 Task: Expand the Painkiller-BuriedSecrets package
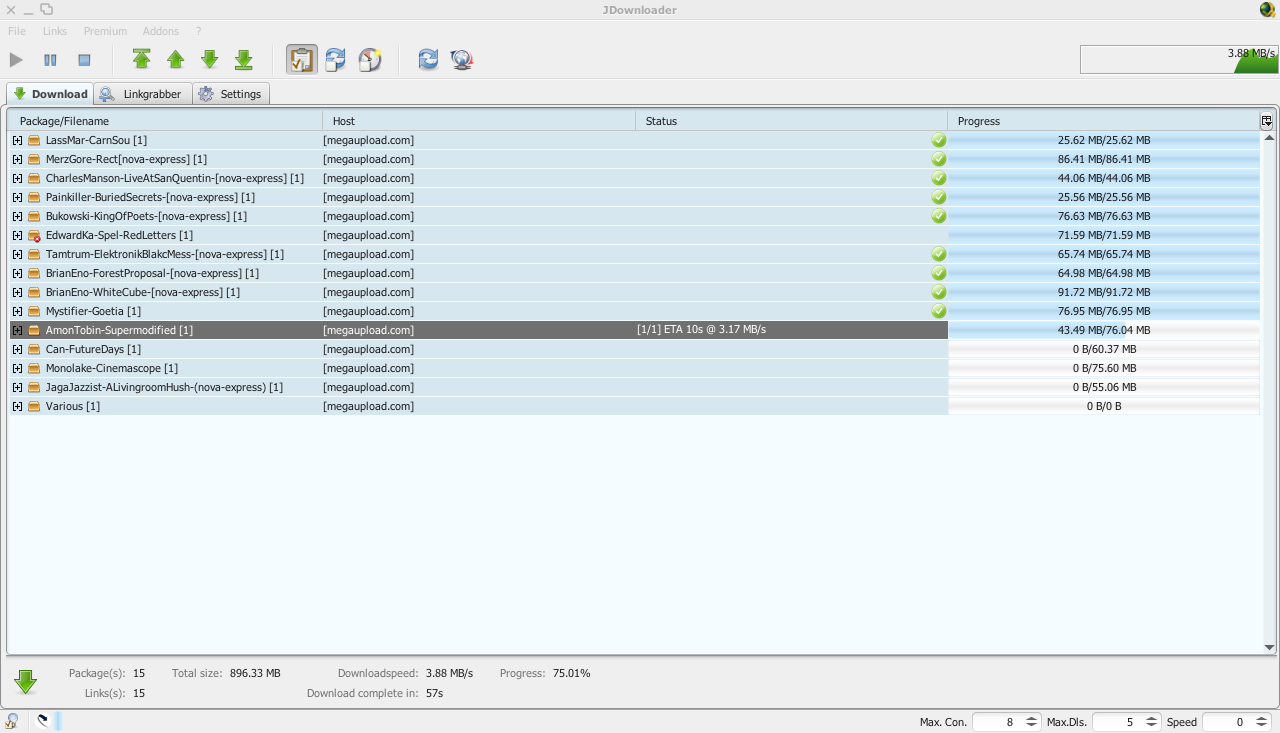pos(17,197)
